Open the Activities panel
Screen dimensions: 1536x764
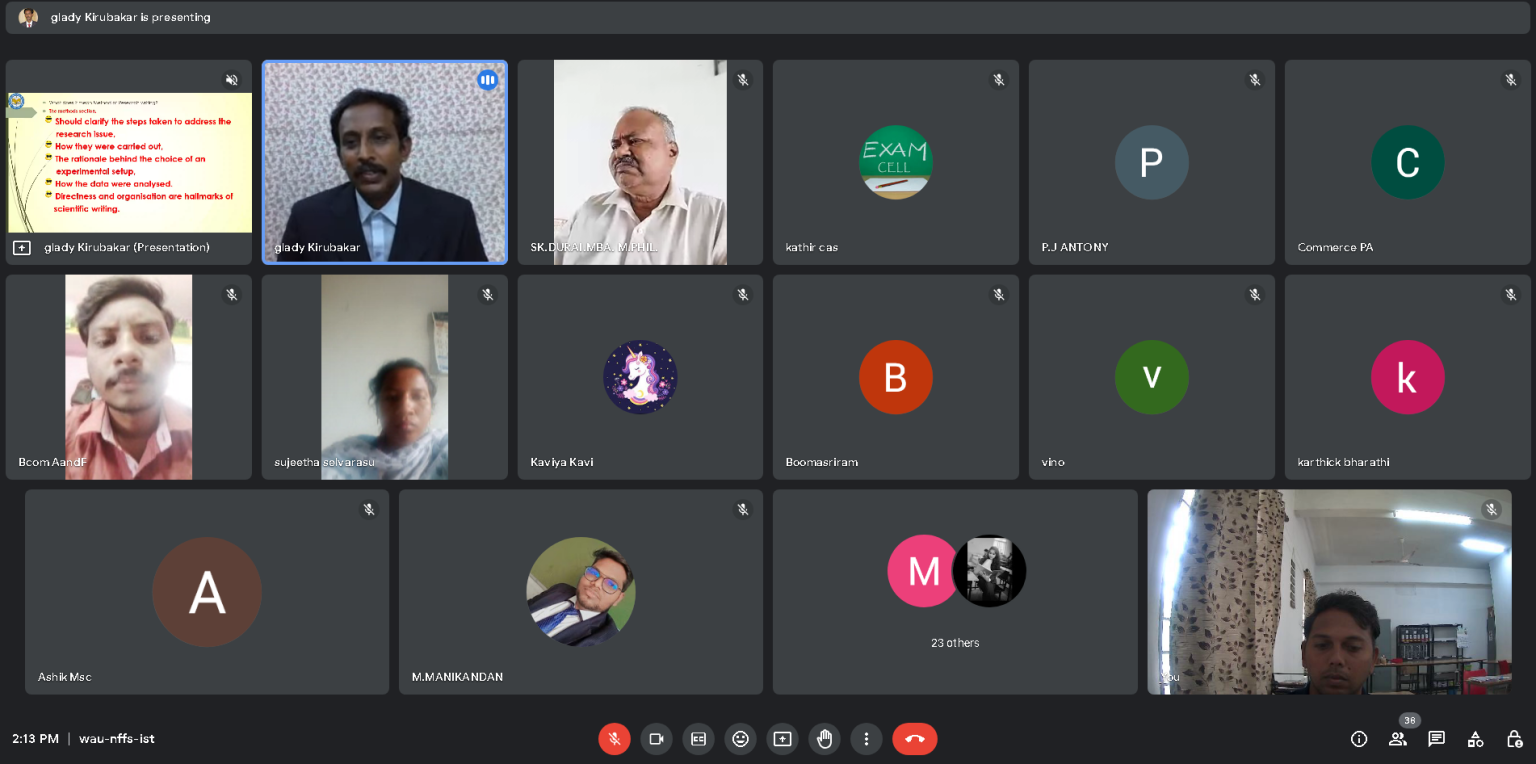(1475, 739)
